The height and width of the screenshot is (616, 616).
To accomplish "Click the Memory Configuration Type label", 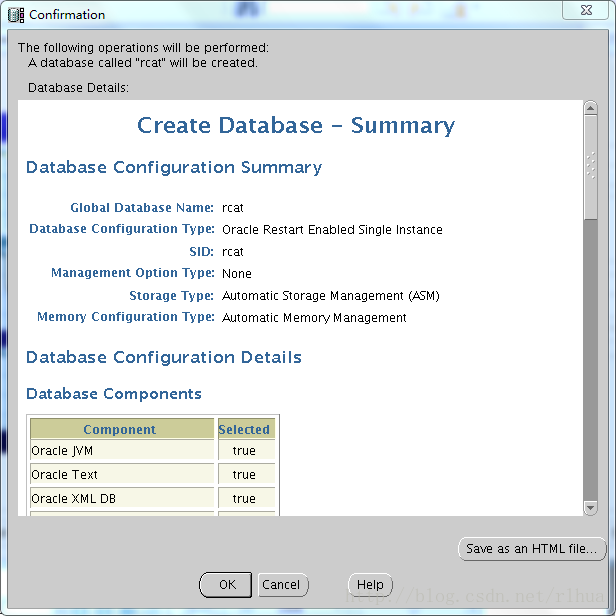I will pyautogui.click(x=126, y=317).
